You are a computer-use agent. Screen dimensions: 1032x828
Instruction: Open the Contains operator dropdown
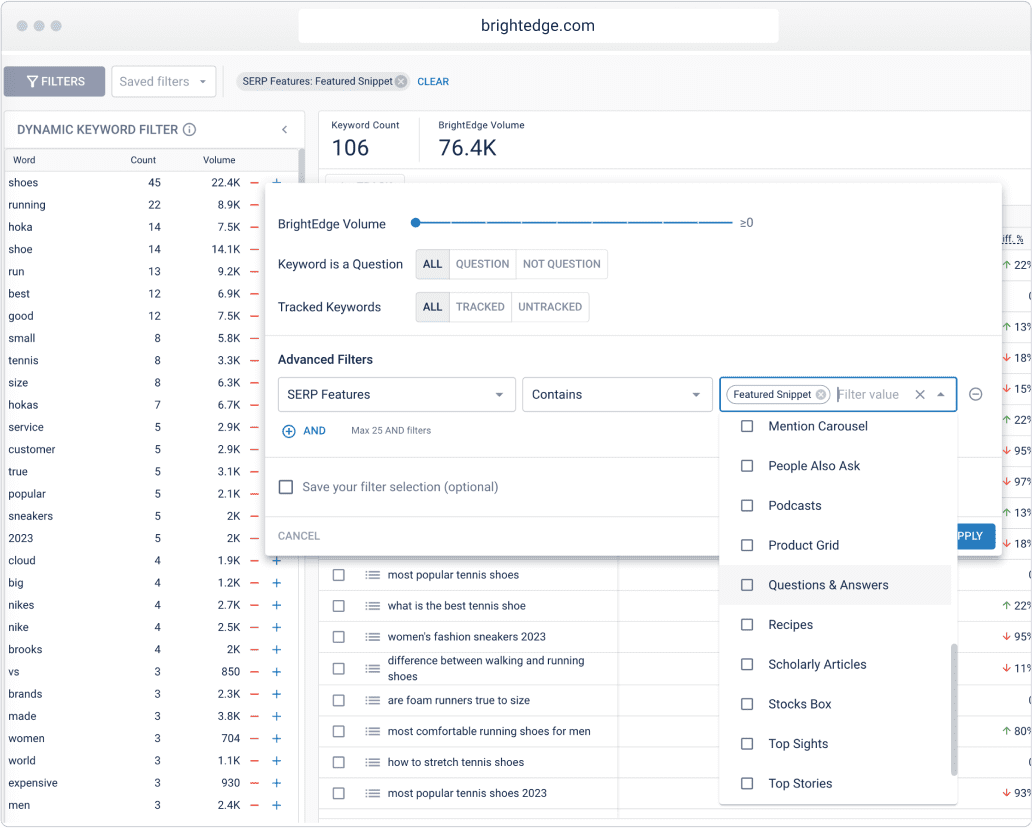coord(616,395)
